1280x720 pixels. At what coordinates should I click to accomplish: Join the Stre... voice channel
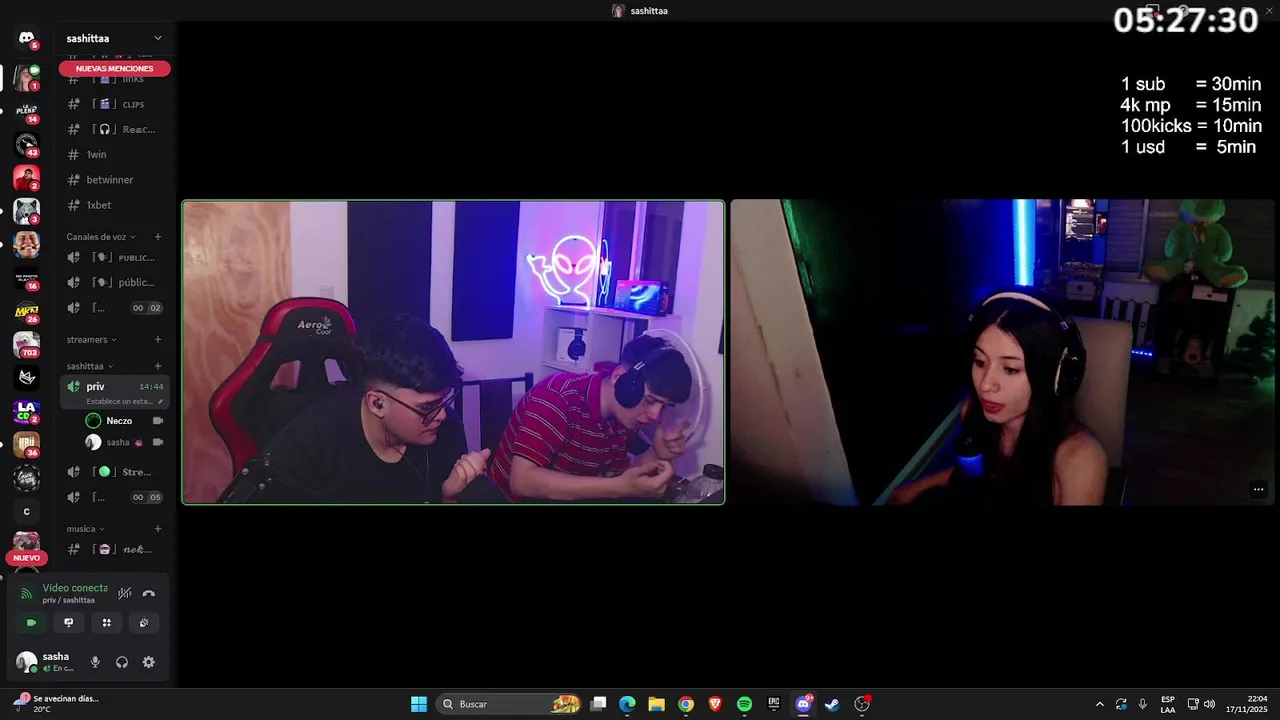coord(113,472)
